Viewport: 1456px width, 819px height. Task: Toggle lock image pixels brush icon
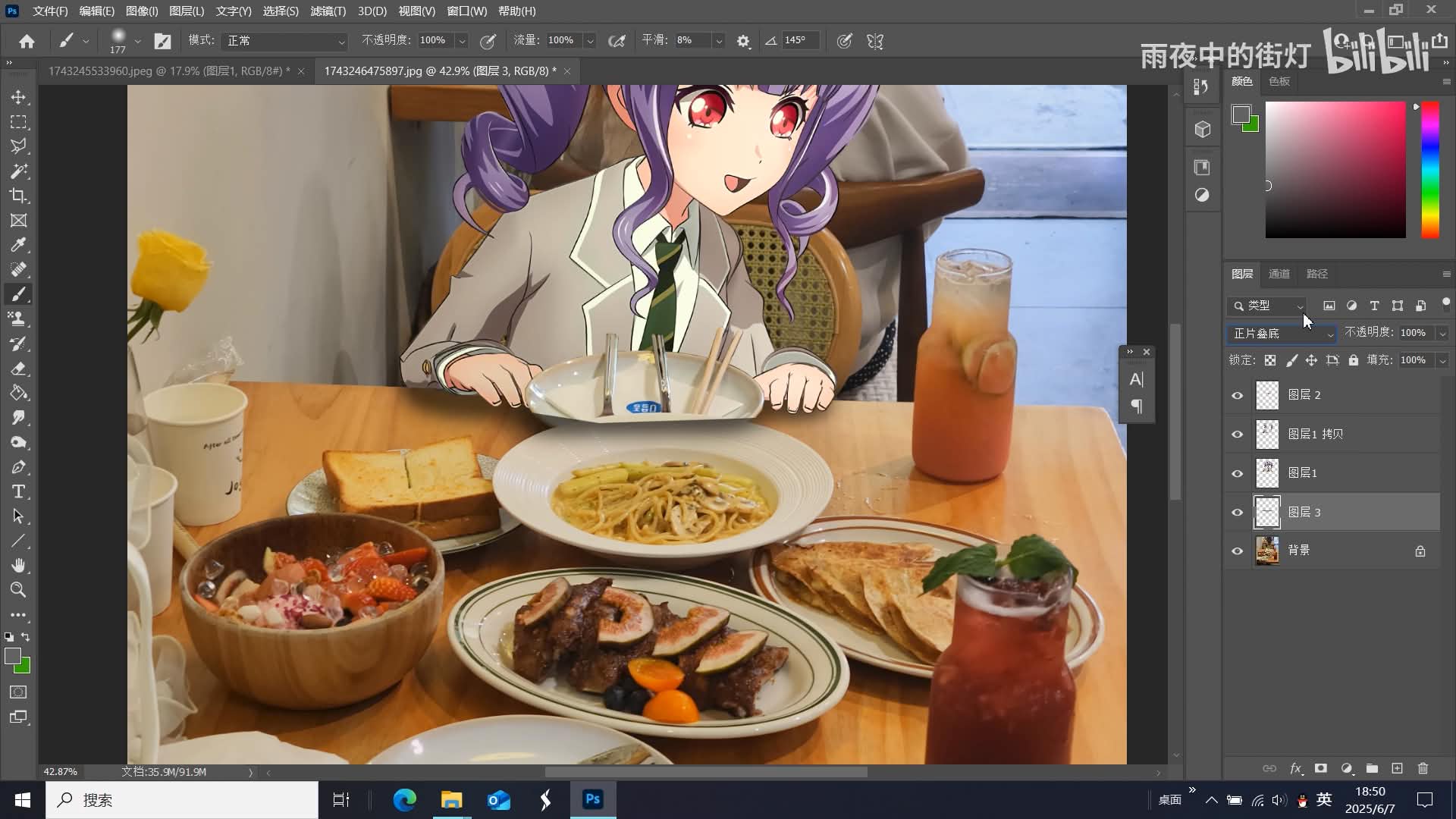tap(1291, 360)
